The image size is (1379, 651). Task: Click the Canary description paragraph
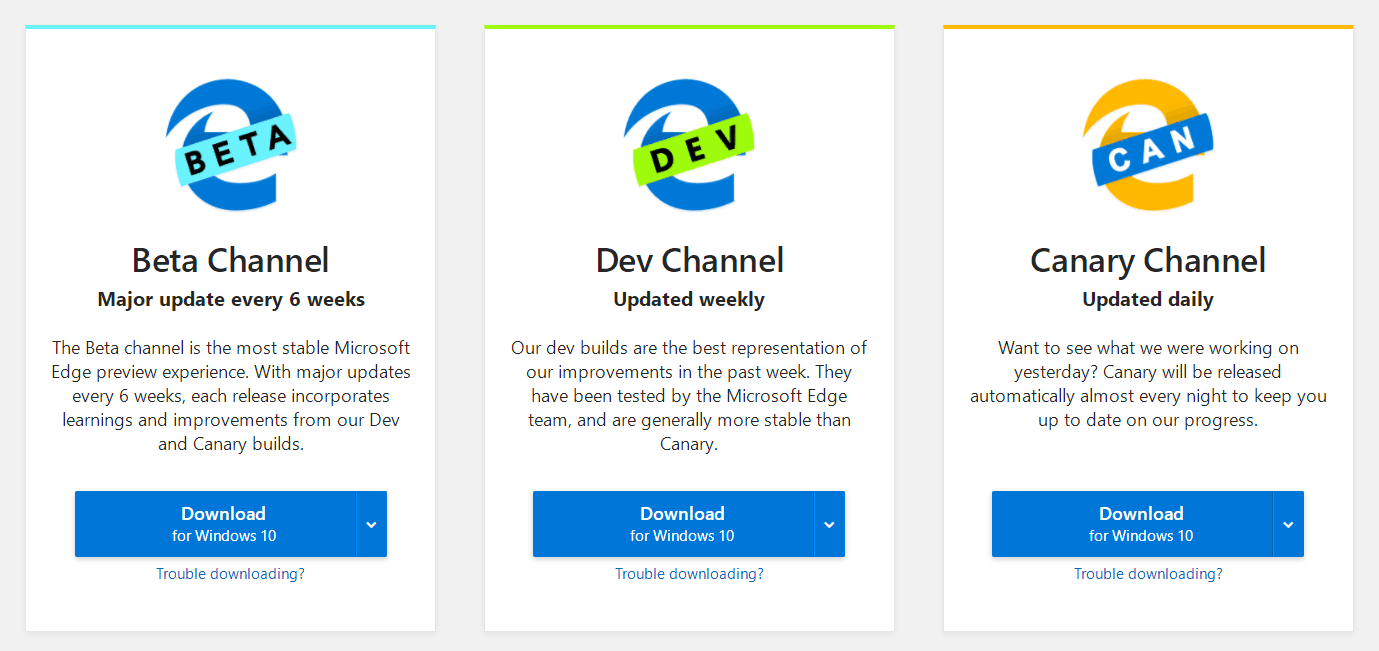coord(1148,384)
